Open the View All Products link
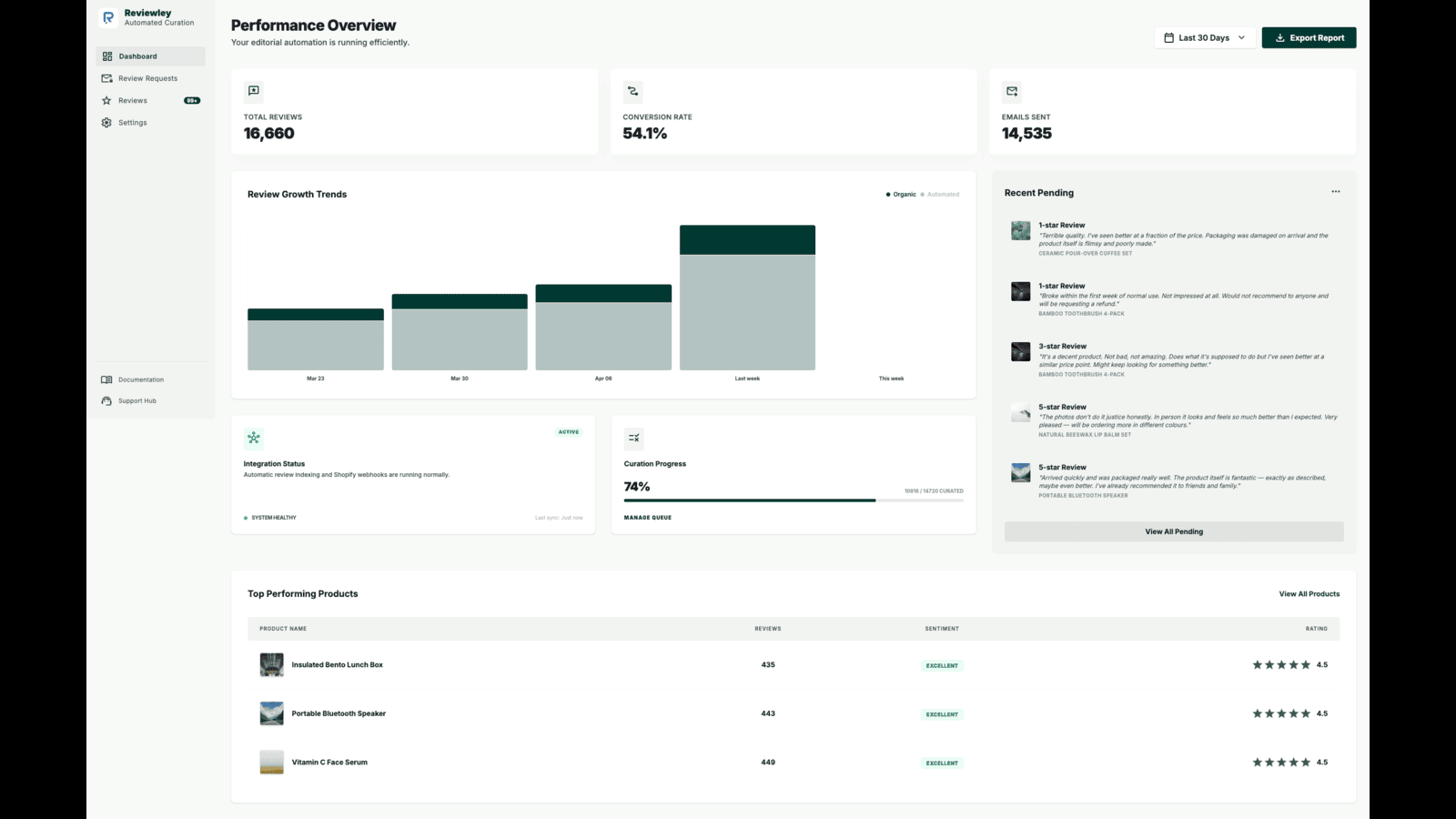The height and width of the screenshot is (819, 1456). click(x=1309, y=593)
